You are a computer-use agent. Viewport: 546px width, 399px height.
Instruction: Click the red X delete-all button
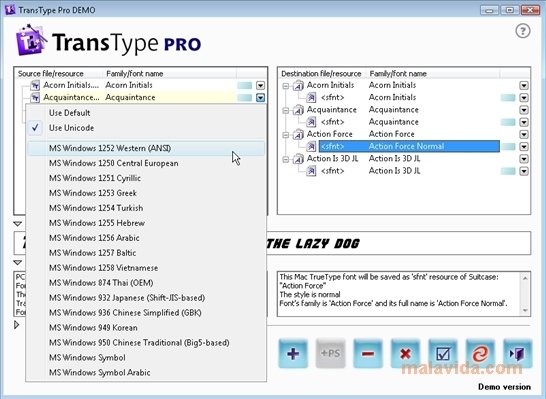point(405,353)
